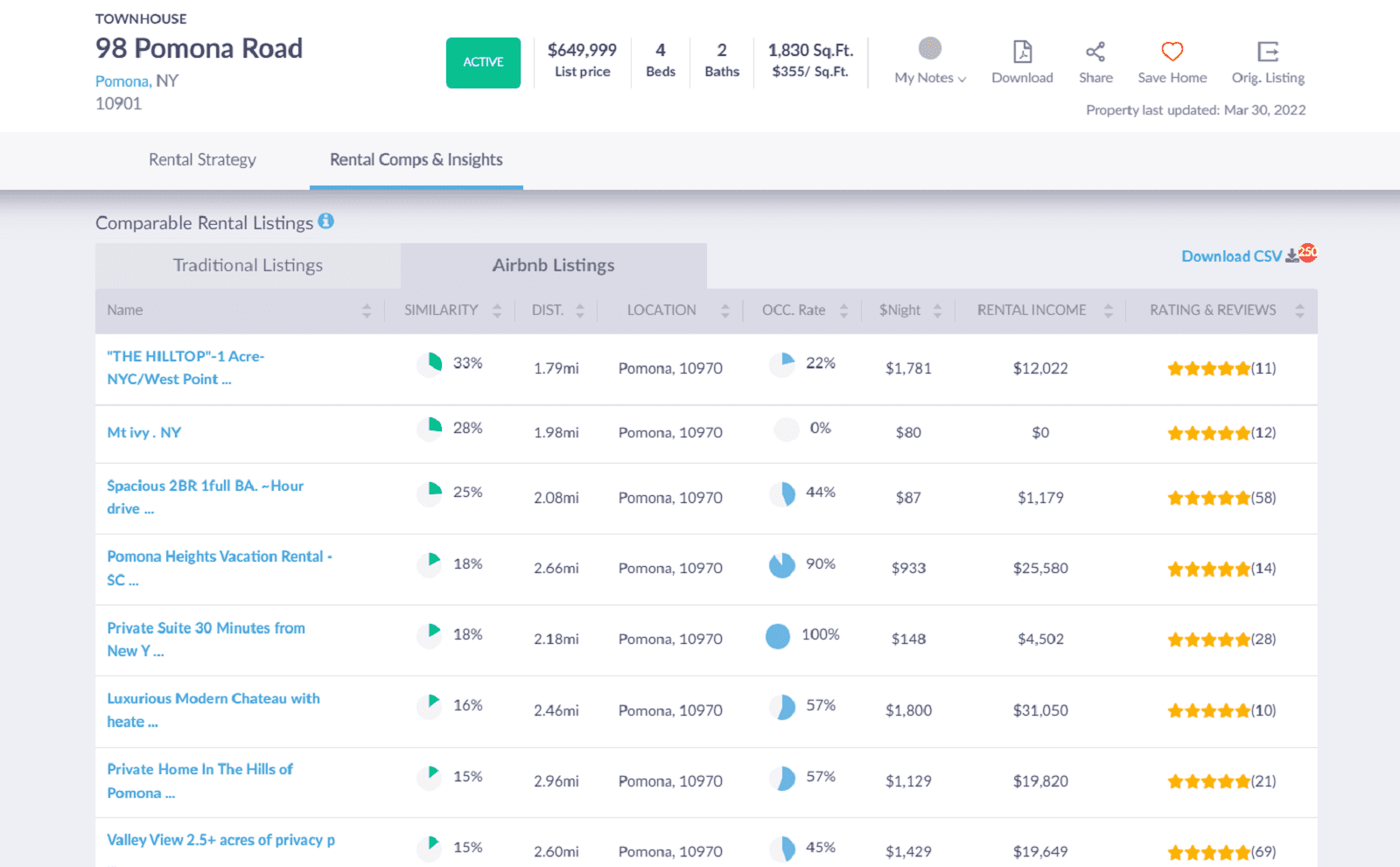1400x867 pixels.
Task: Click the ACTIVE status badge
Action: click(x=483, y=62)
